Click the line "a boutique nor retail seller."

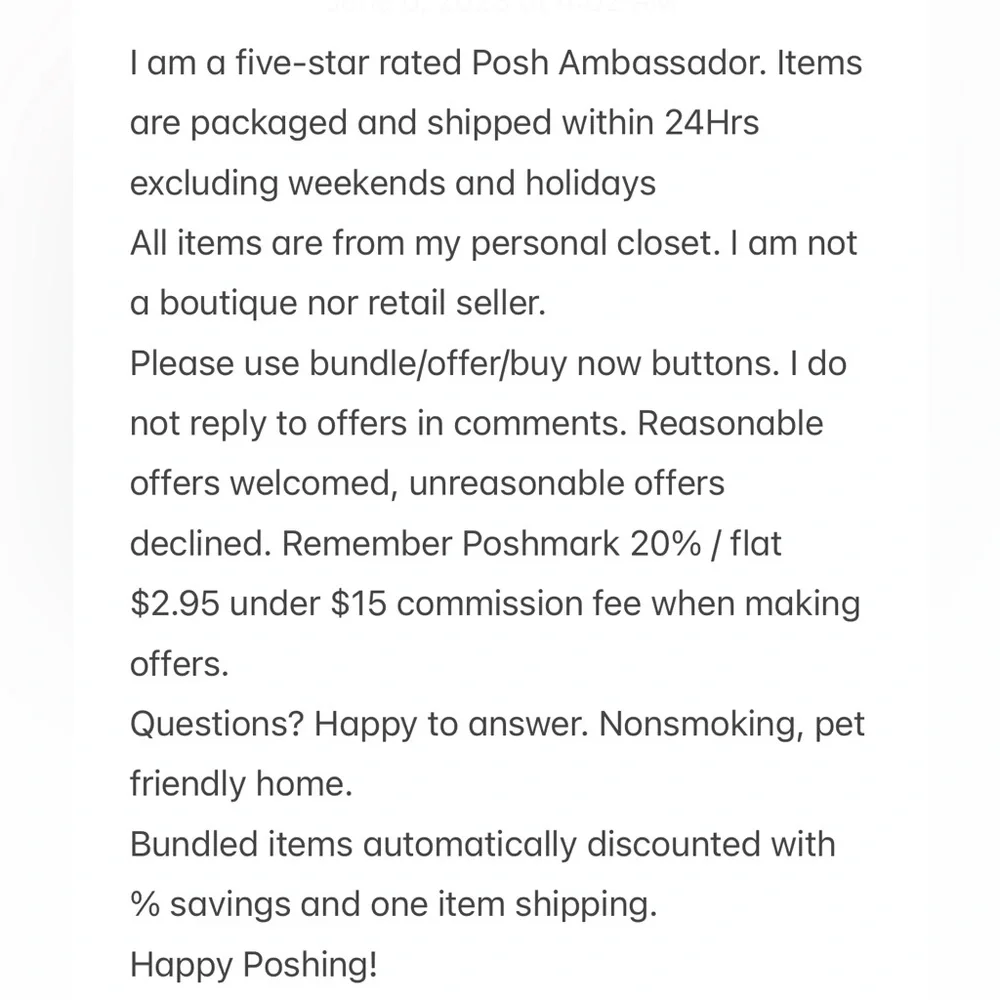[338, 303]
